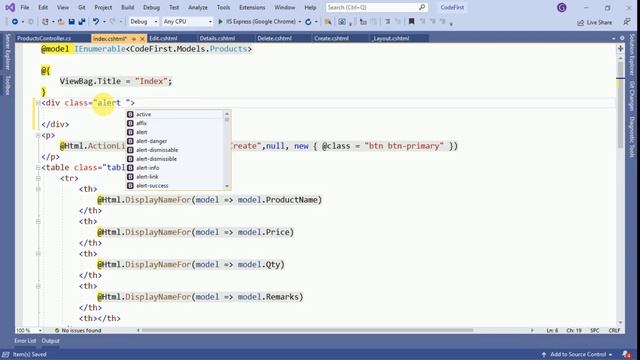Click the editor horizontal scrollbar thumb
Image resolution: width=640 pixels, height=360 pixels.
[307, 330]
